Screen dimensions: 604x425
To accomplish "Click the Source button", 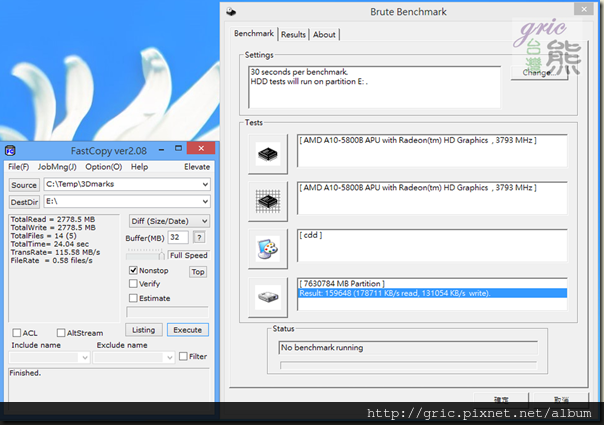I will tap(24, 185).
